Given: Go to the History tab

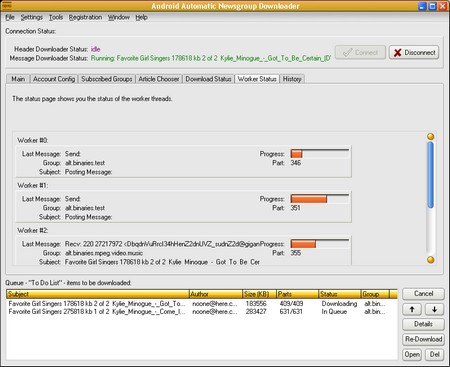Looking at the screenshot, I should click(292, 79).
